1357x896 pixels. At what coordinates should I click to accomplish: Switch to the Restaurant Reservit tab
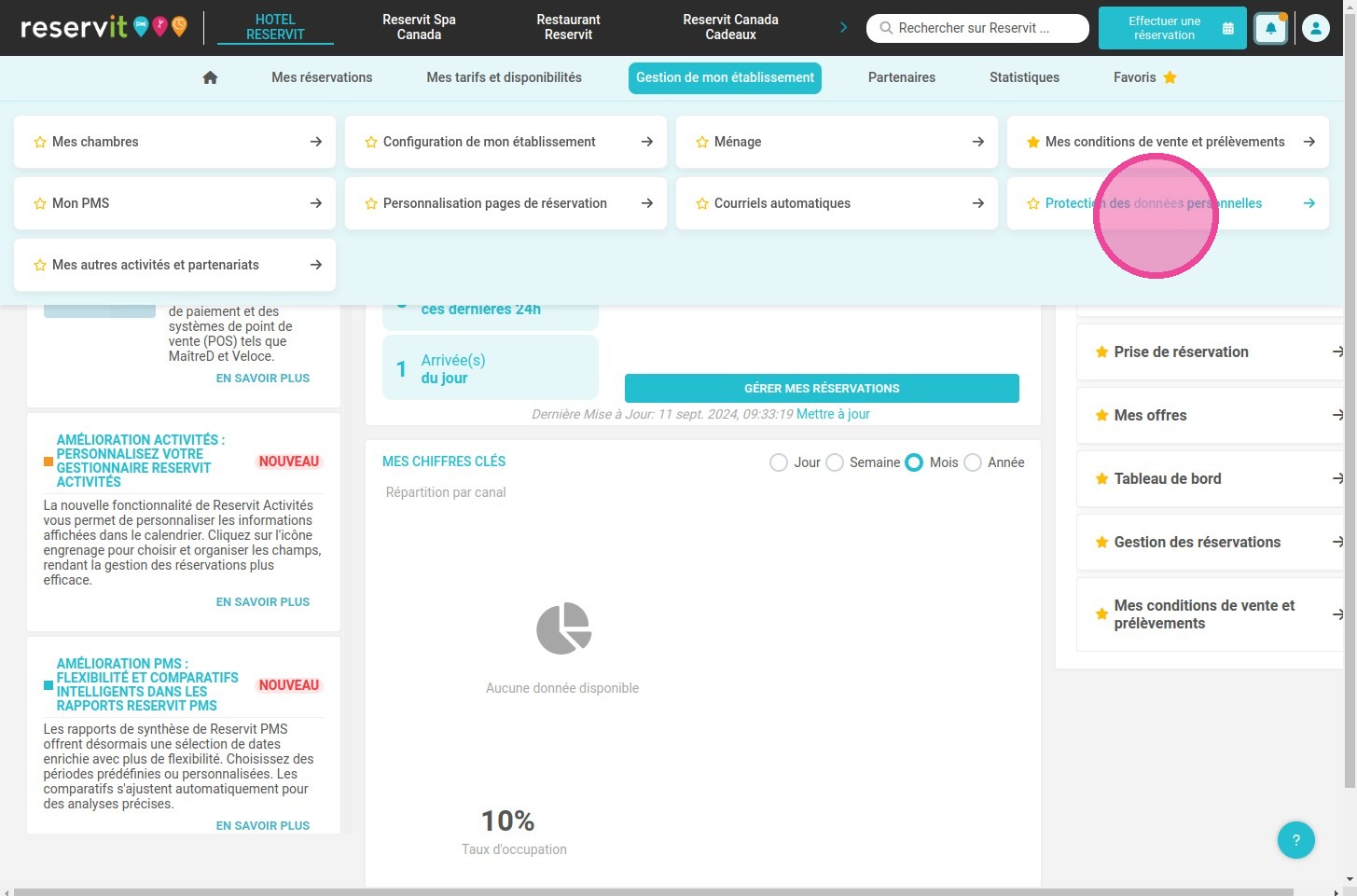tap(568, 27)
